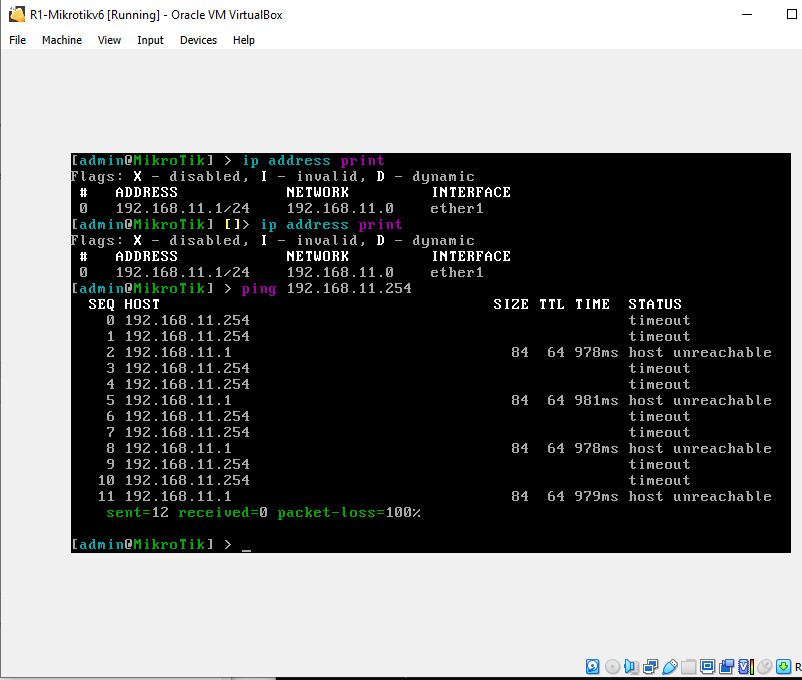802x680 pixels.
Task: Open the Input menu
Action: click(x=150, y=40)
